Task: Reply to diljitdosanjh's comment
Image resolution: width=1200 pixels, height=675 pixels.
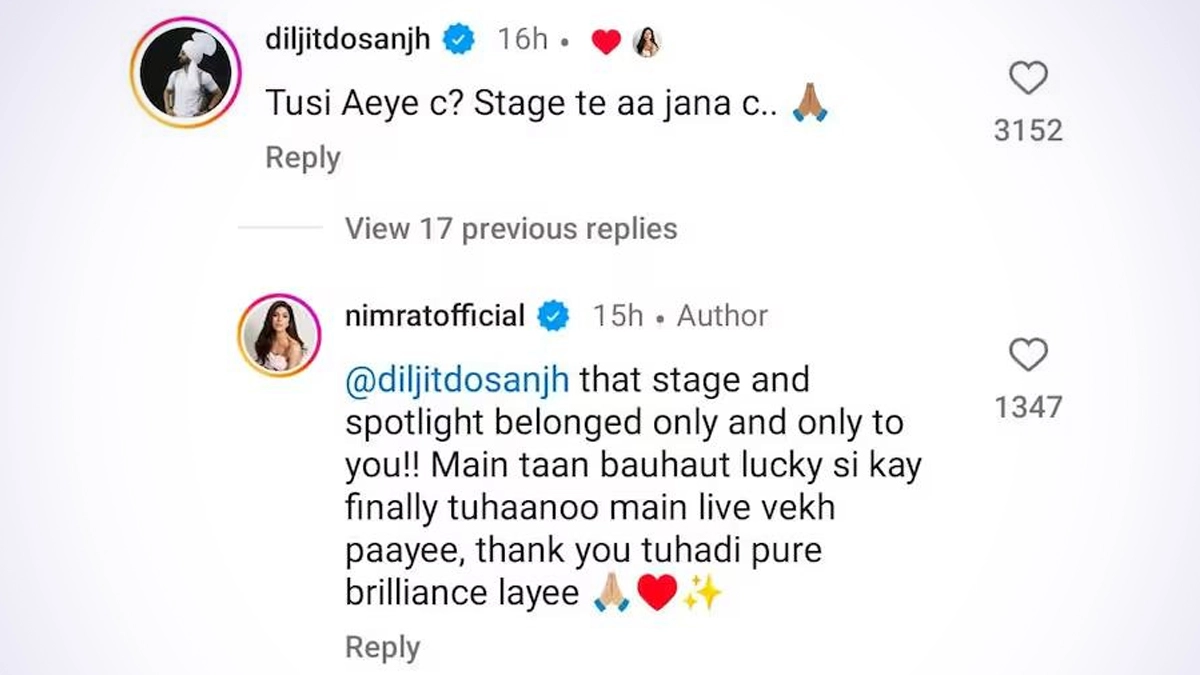Action: tap(303, 157)
